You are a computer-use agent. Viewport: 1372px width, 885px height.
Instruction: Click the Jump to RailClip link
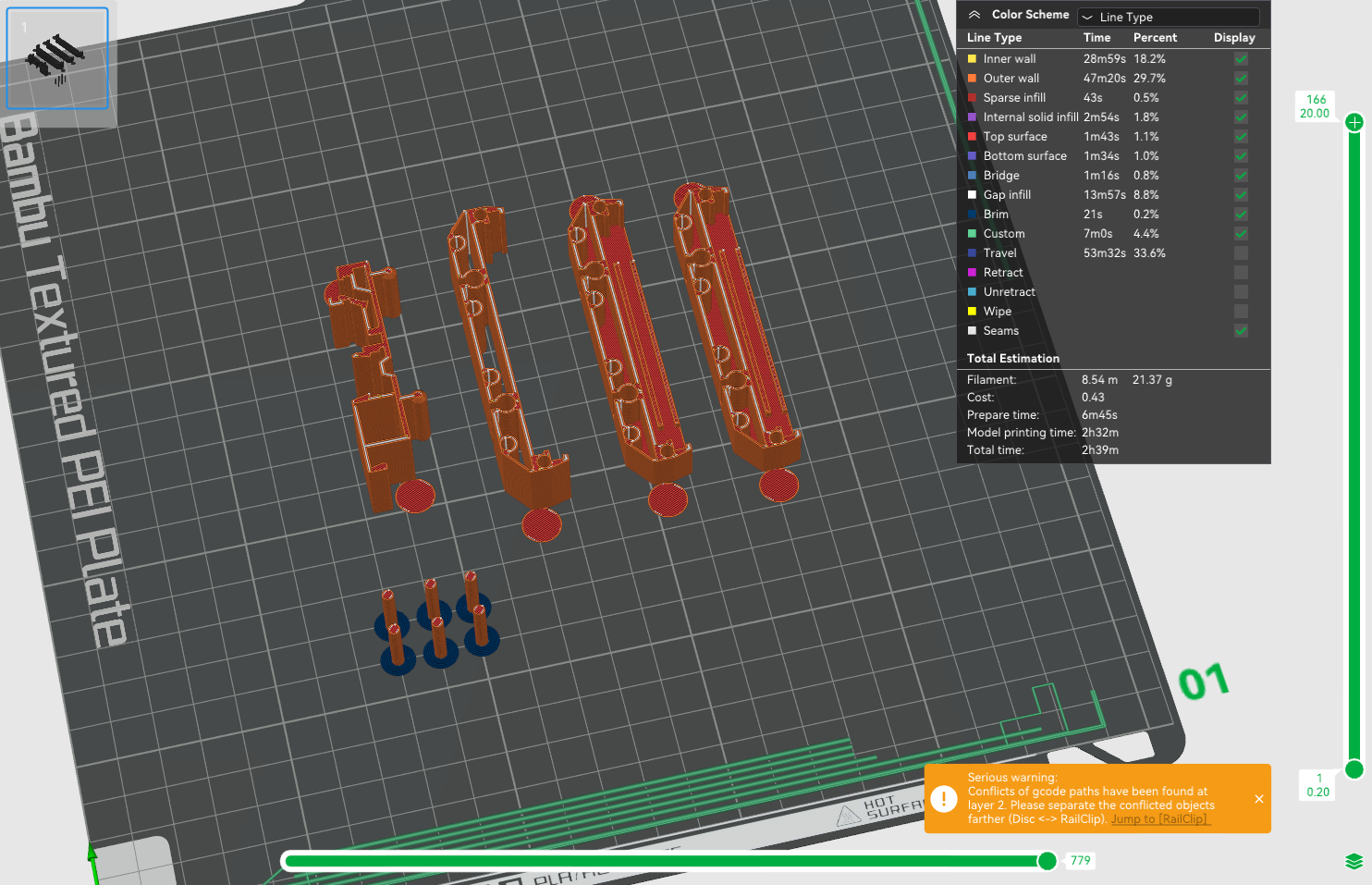coord(1159,818)
